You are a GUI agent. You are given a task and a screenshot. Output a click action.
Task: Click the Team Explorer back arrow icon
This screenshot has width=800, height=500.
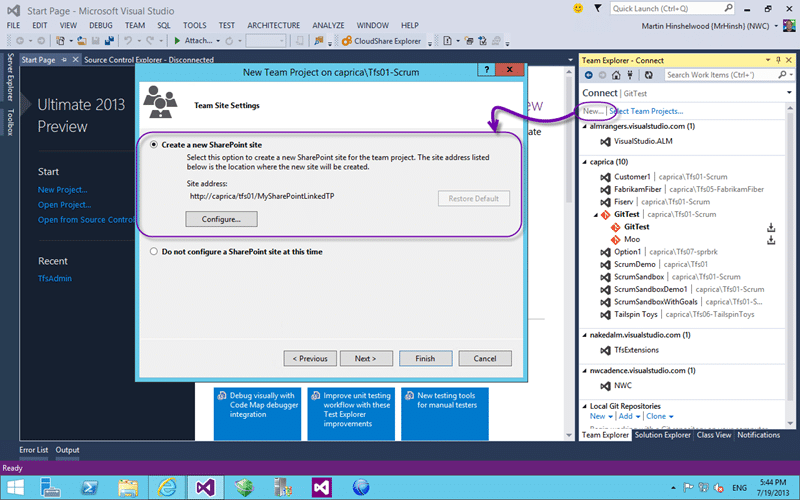[589, 75]
